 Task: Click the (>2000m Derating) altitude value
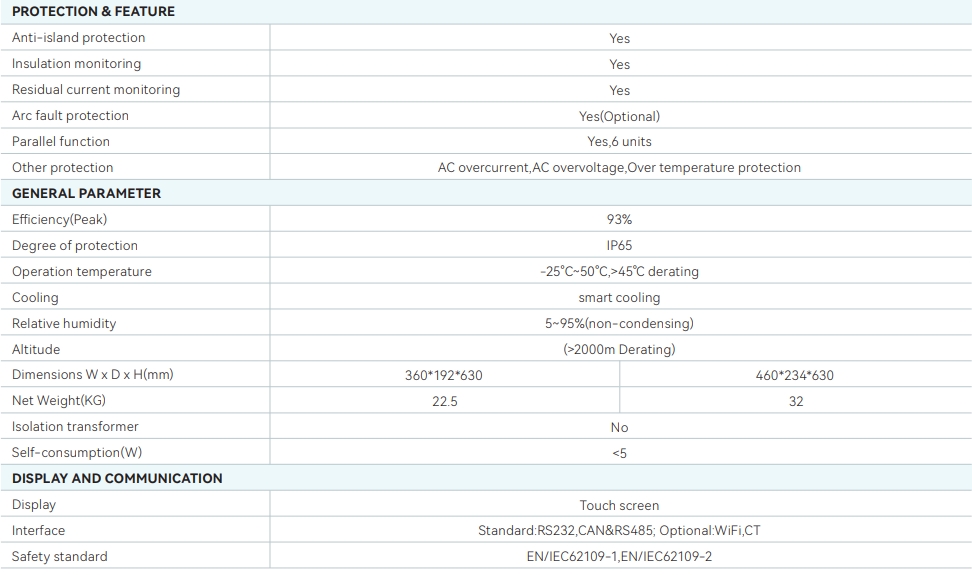point(619,350)
